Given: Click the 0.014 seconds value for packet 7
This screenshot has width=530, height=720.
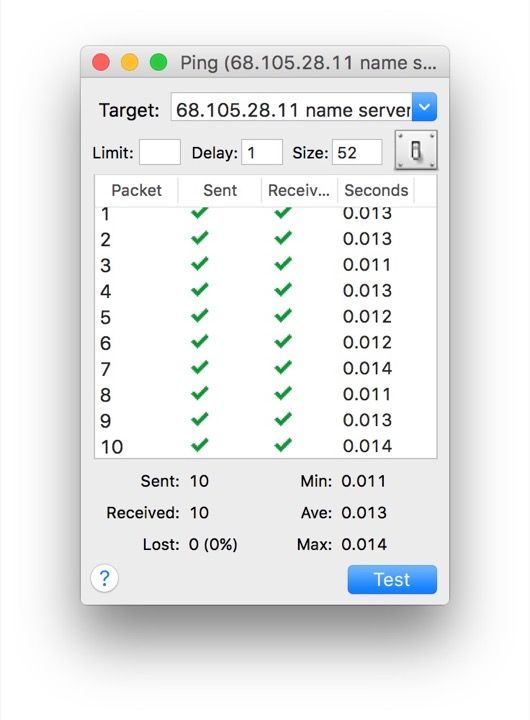Looking at the screenshot, I should (367, 368).
